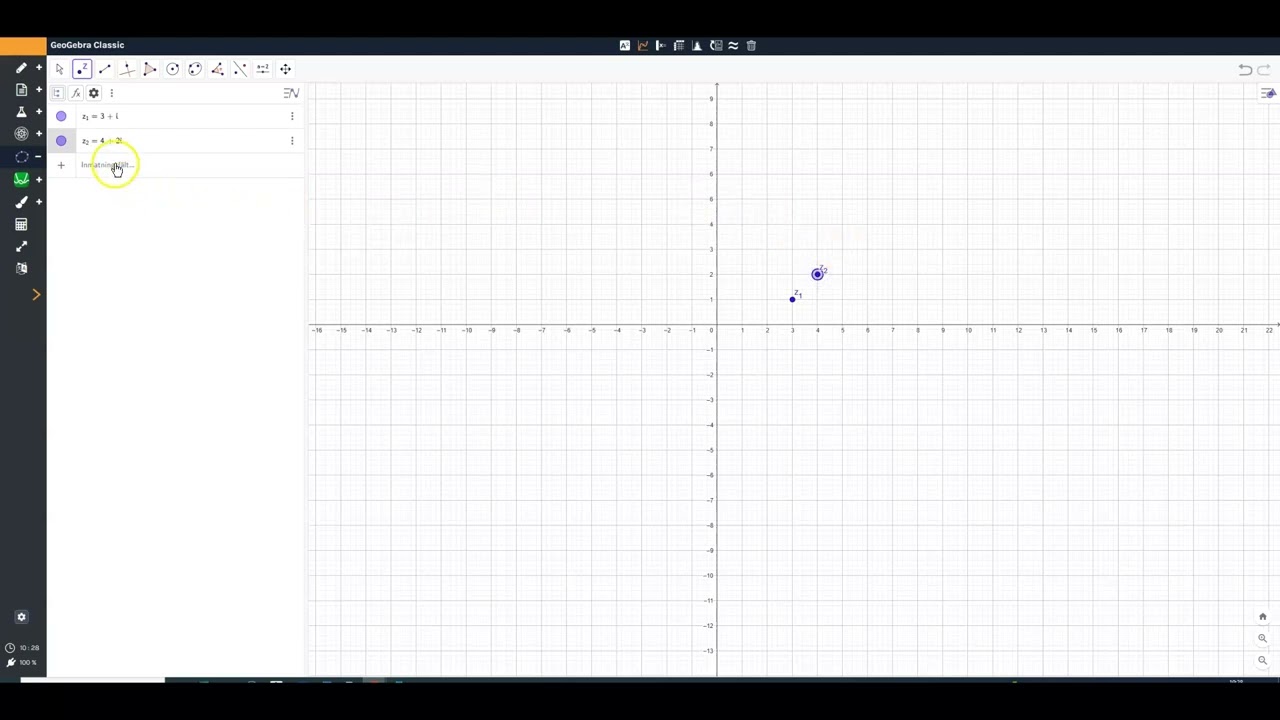
Task: Toggle visibility of z1 = 3 + i
Action: click(x=61, y=116)
